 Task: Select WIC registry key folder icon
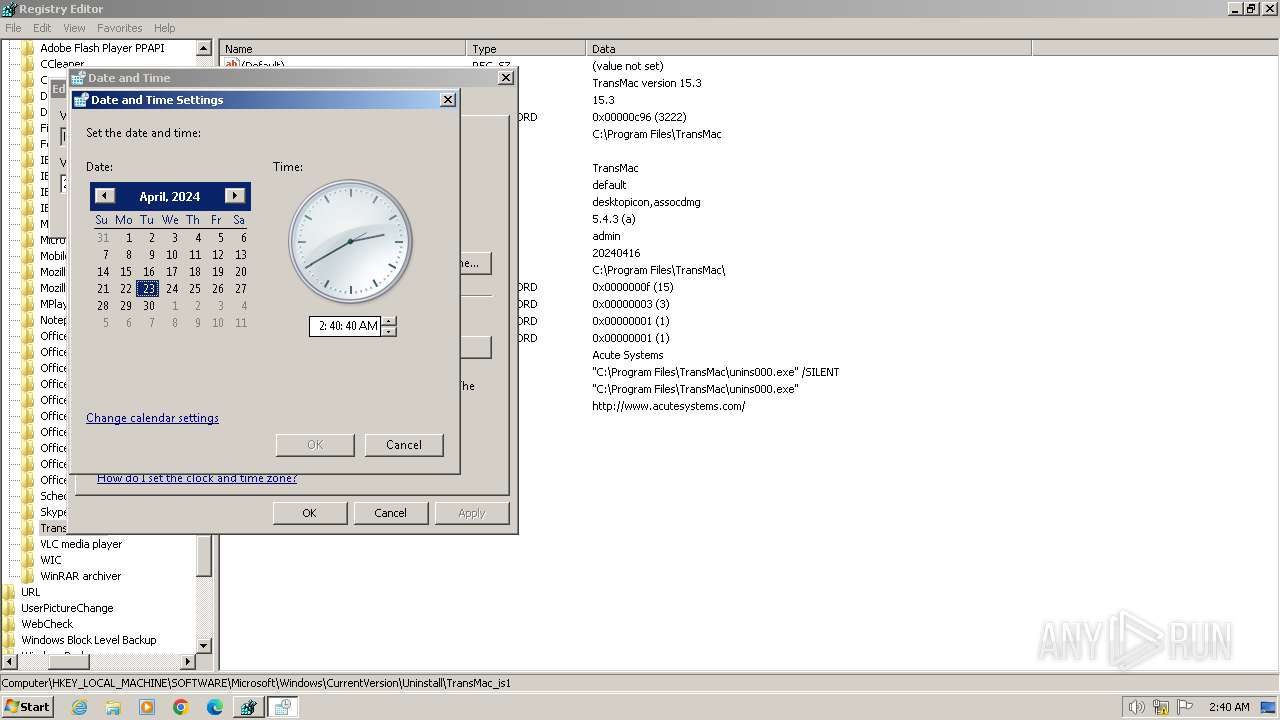coord(28,560)
